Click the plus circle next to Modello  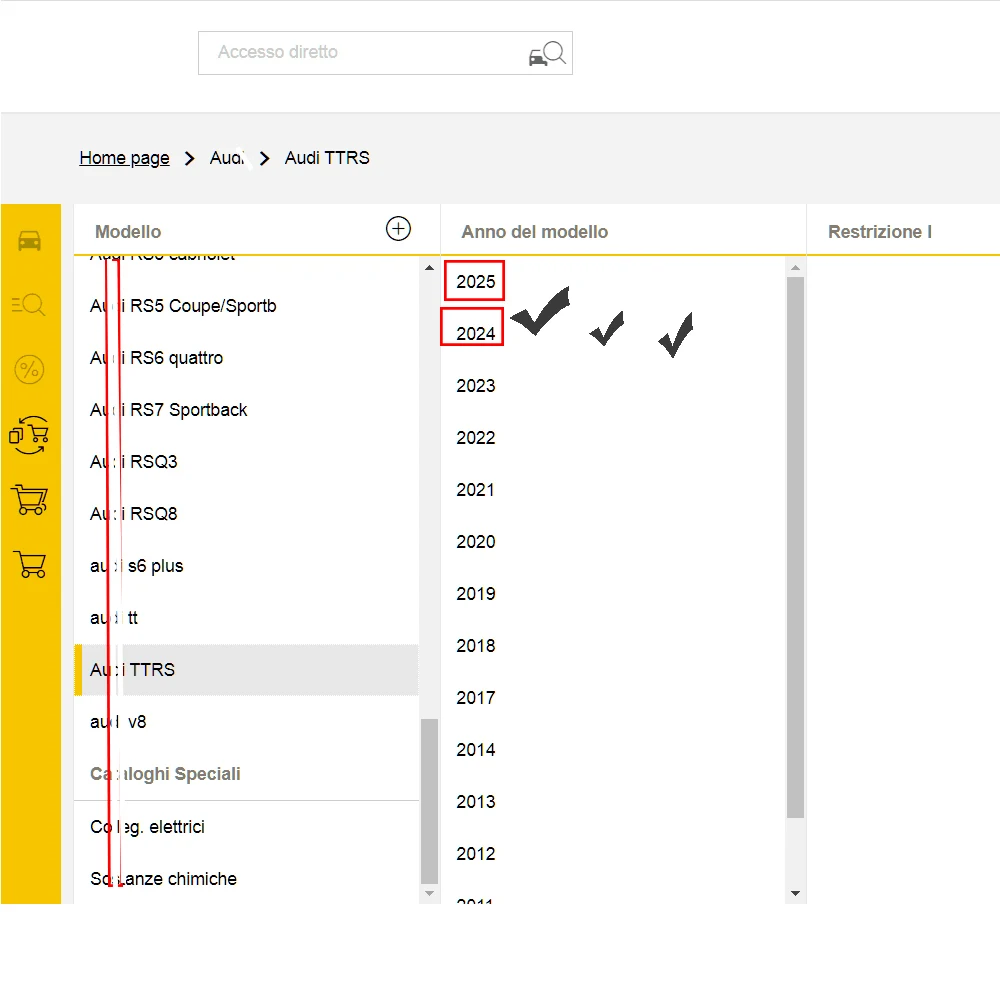(399, 228)
